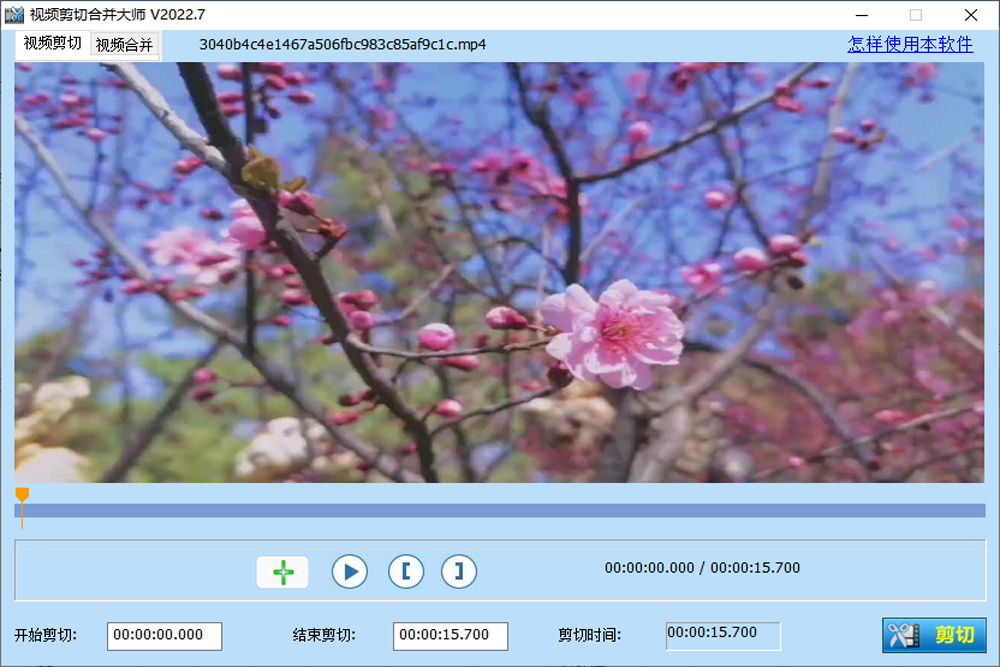Click the orange playhead marker on timeline

pos(22,496)
